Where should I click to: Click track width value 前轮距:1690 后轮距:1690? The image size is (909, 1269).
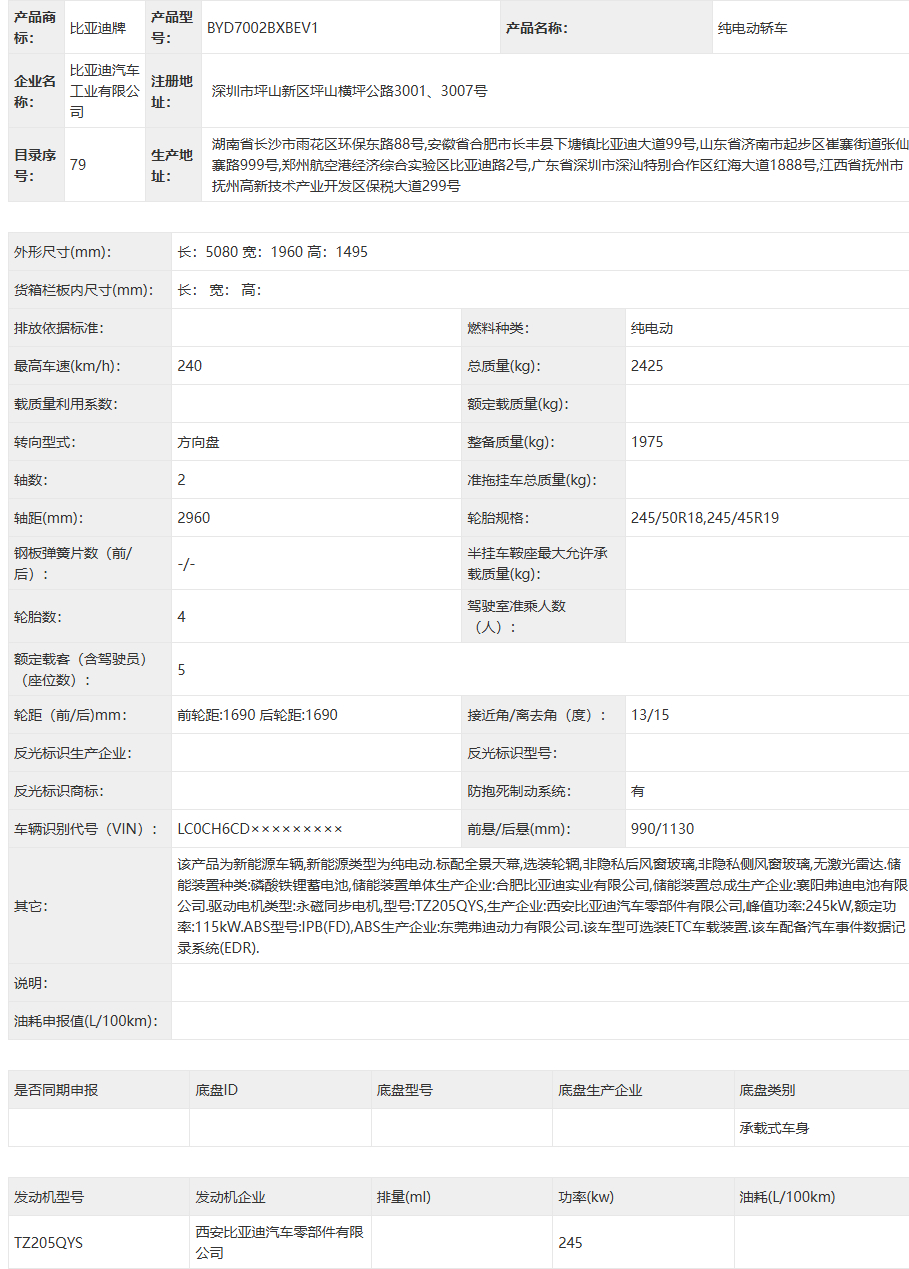[x=257, y=715]
